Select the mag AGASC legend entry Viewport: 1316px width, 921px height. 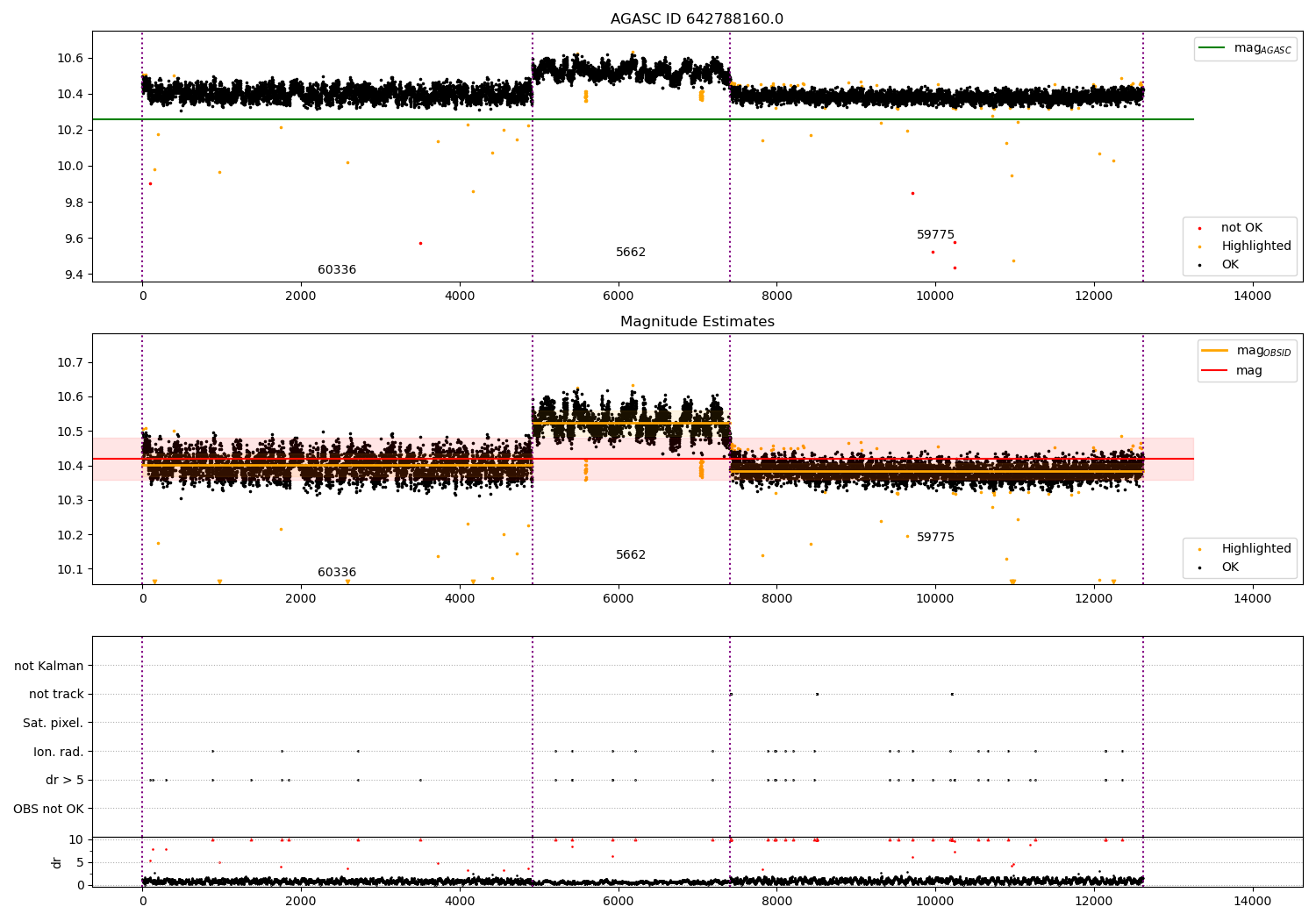pyautogui.click(x=1245, y=48)
